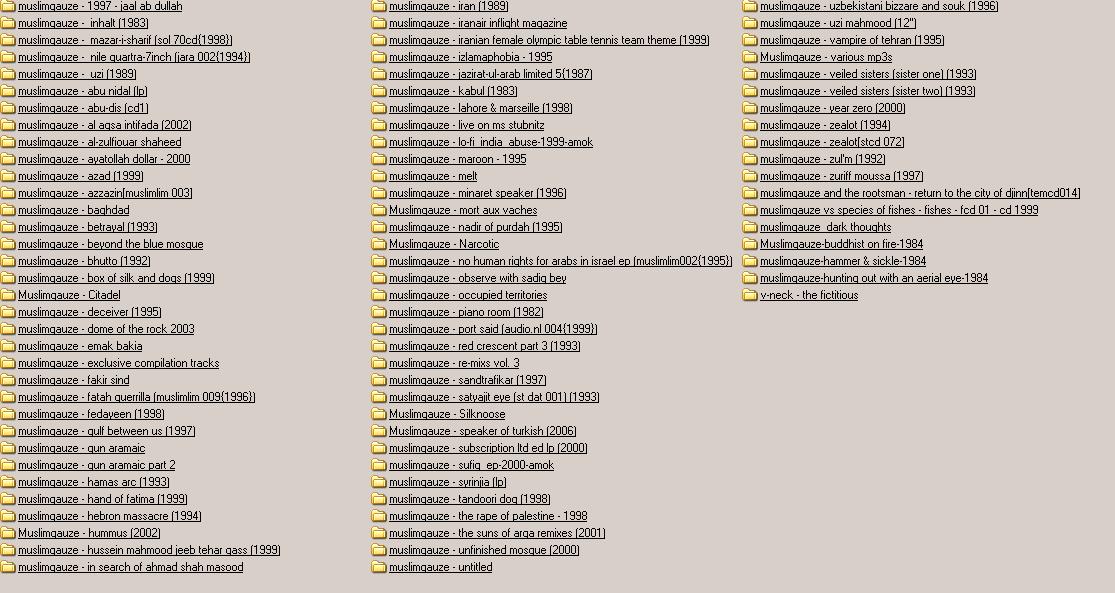Select 'muslimgauze - hamas arc (1993)' entry
The height and width of the screenshot is (593, 1115).
[94, 482]
